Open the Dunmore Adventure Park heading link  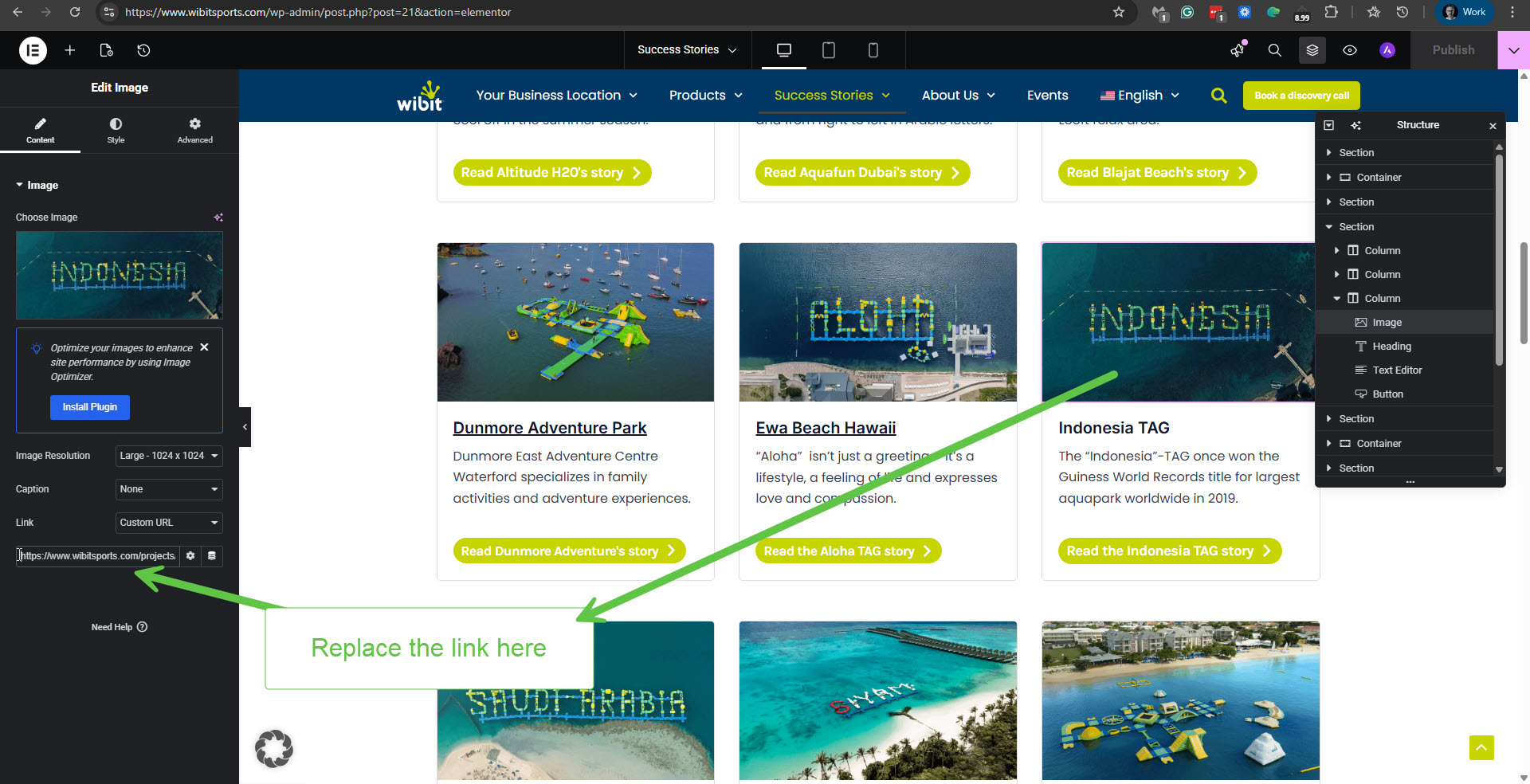(550, 428)
